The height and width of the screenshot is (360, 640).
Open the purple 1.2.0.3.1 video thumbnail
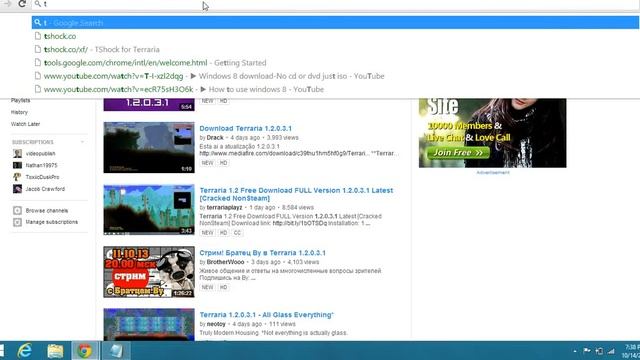[149, 104]
